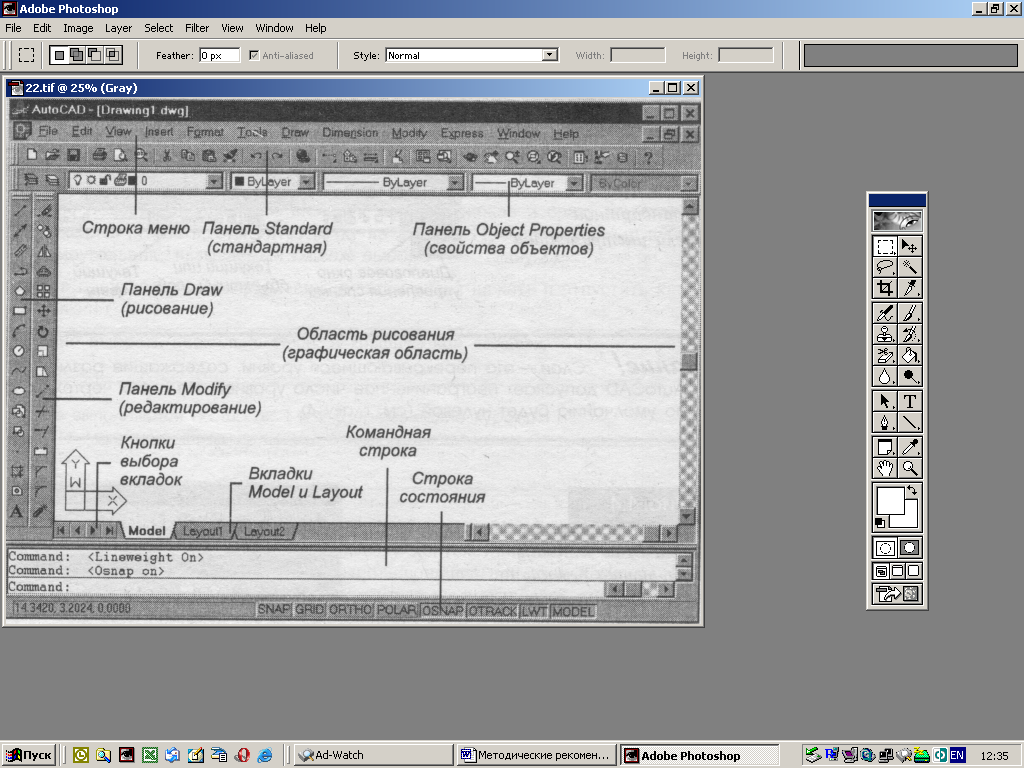
Task: Open the Window menu
Action: pos(274,28)
